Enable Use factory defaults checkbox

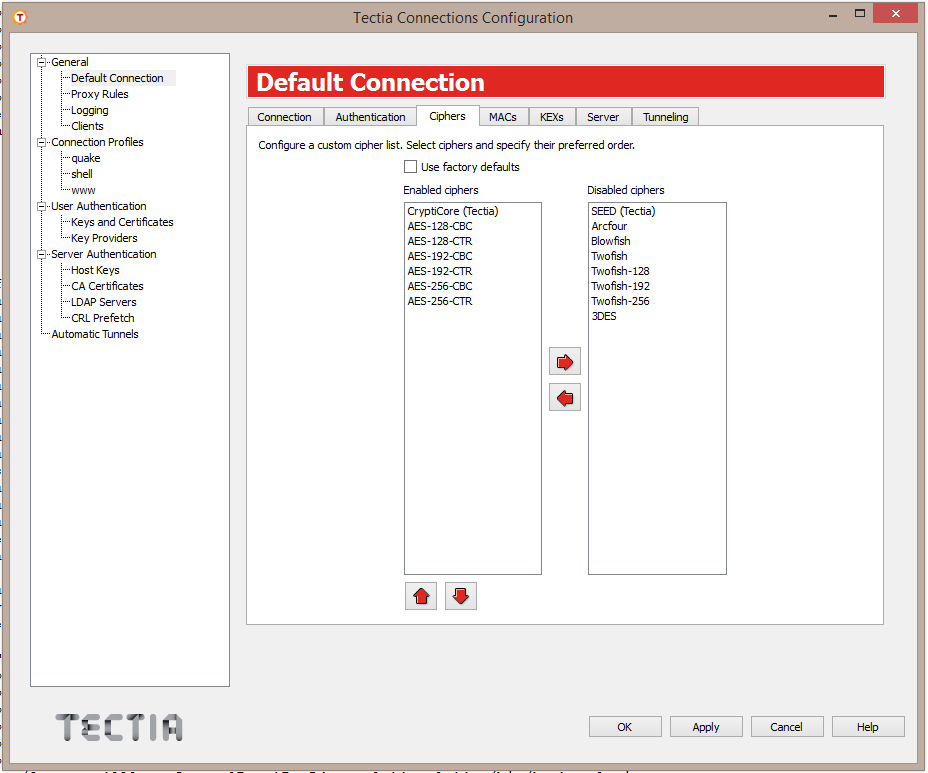410,167
